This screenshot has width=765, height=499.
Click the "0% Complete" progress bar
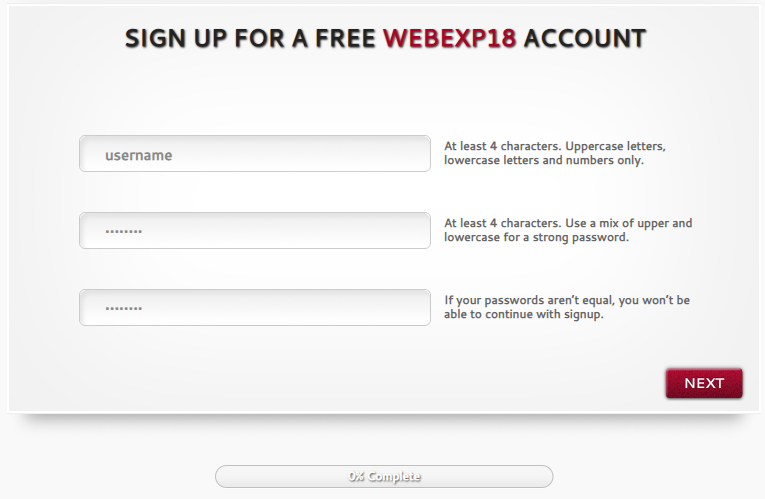pos(384,477)
